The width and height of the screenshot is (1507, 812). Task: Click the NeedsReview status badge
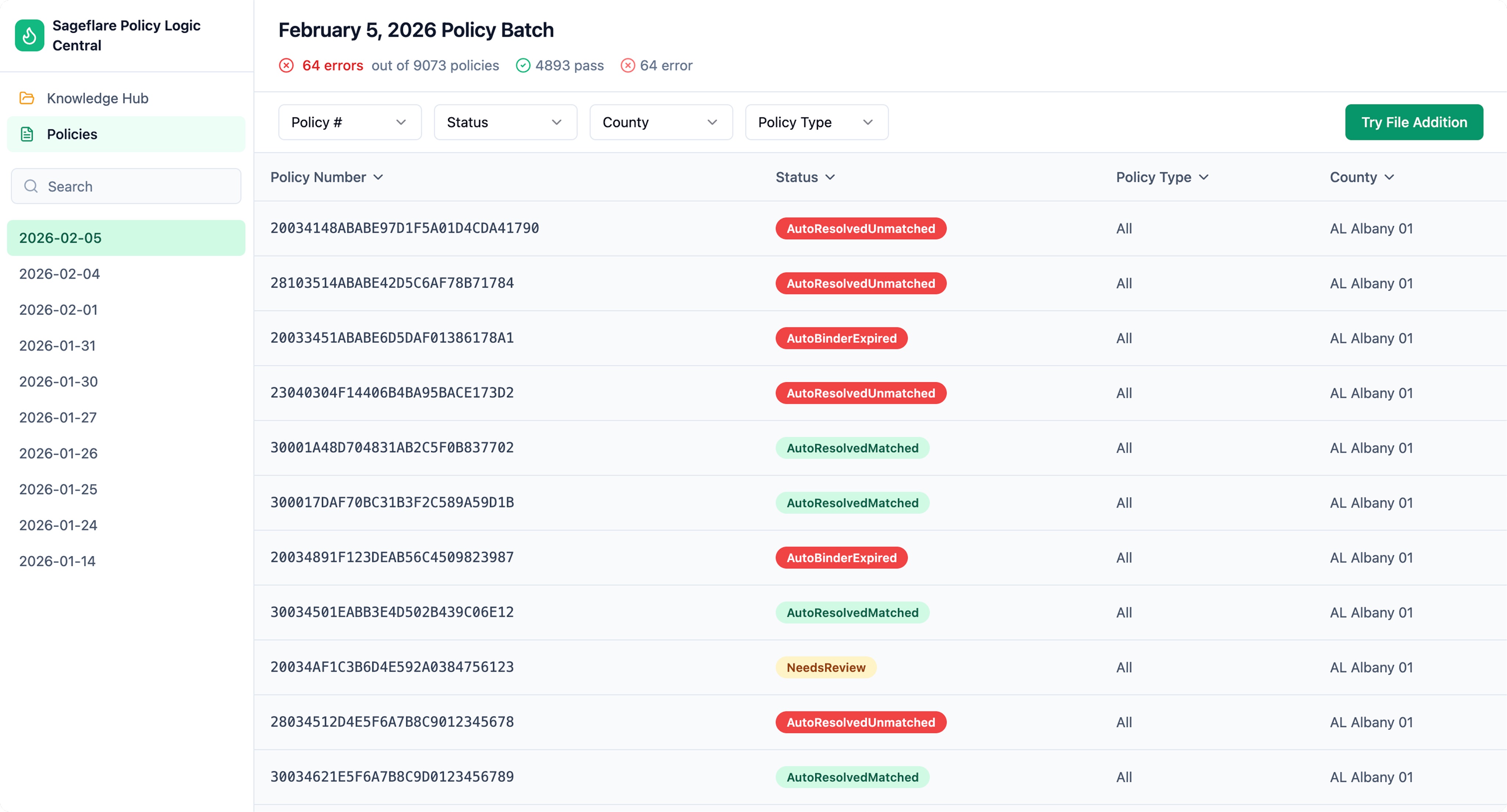click(x=826, y=667)
